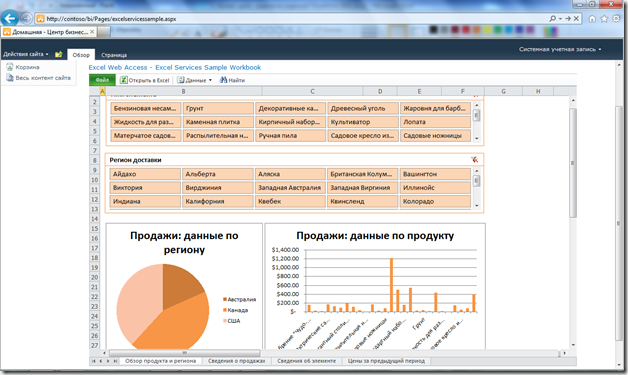The width and height of the screenshot is (628, 375).
Task: Click the first-sheet navigation arrow
Action: pos(94,361)
